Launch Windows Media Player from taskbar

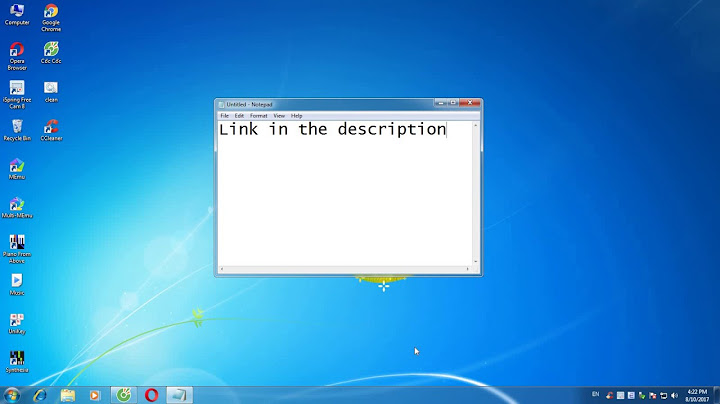(x=95, y=395)
